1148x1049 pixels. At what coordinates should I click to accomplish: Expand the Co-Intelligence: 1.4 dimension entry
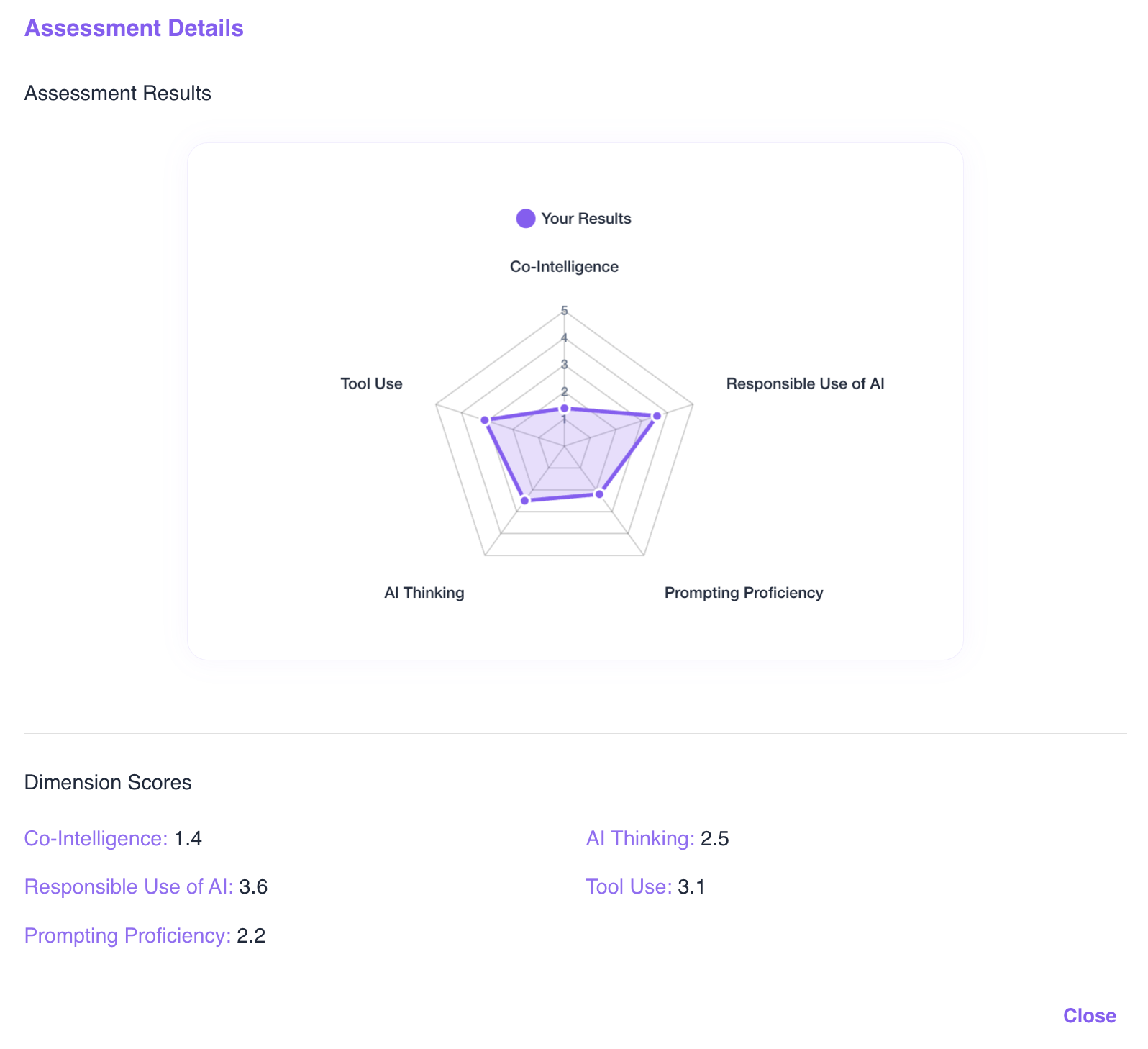pos(94,838)
